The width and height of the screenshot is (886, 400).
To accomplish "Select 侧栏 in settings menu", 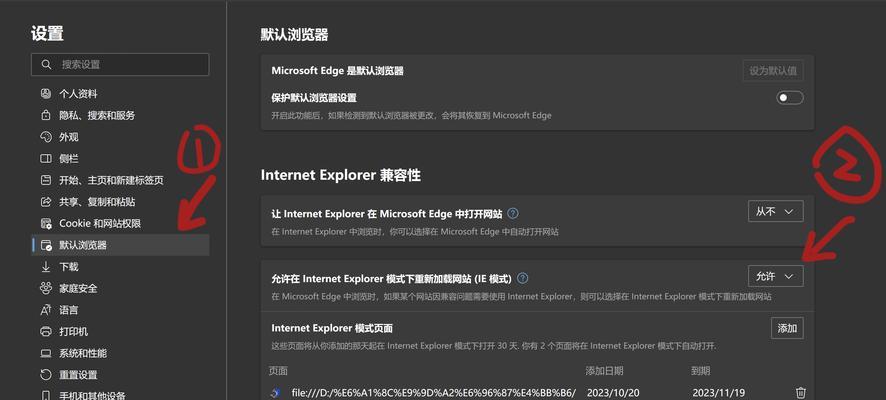I will (120, 159).
